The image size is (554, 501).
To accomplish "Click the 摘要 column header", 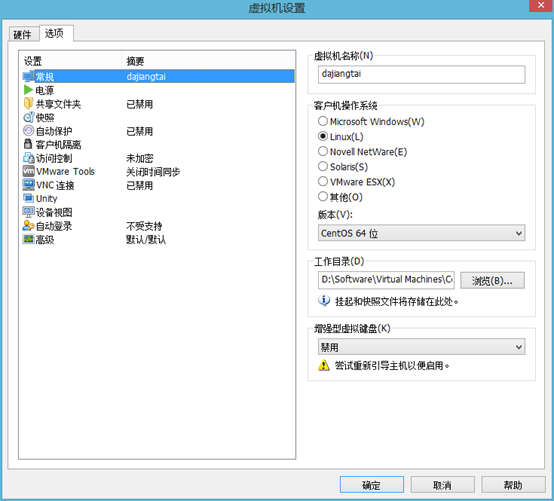I will coord(208,61).
